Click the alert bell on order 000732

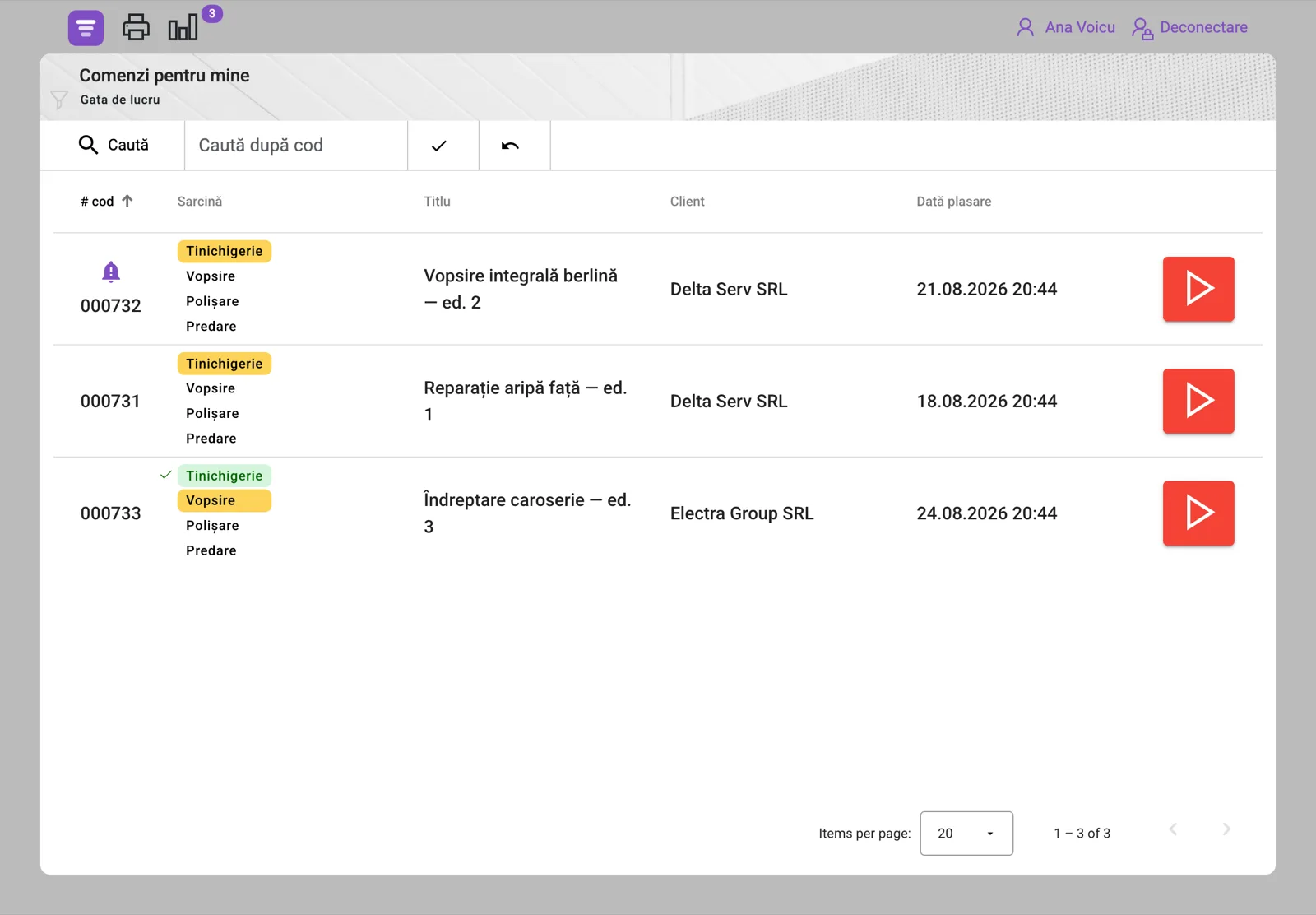pos(111,272)
